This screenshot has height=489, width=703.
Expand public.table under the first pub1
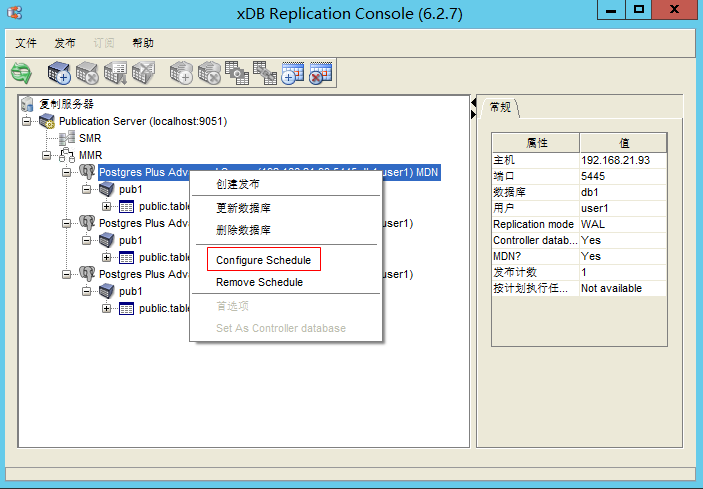pos(106,207)
